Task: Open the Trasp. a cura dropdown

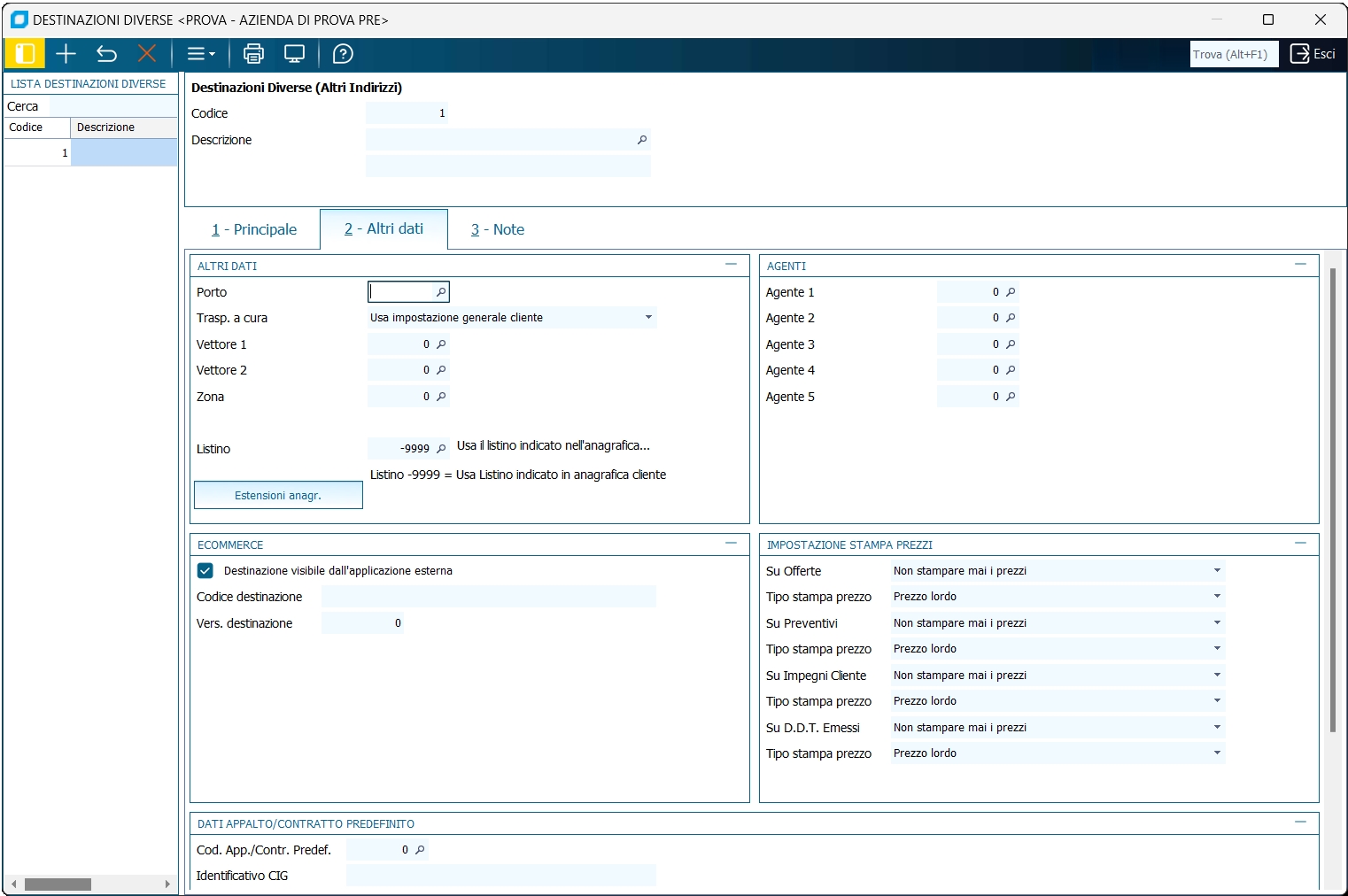Action: tap(648, 318)
